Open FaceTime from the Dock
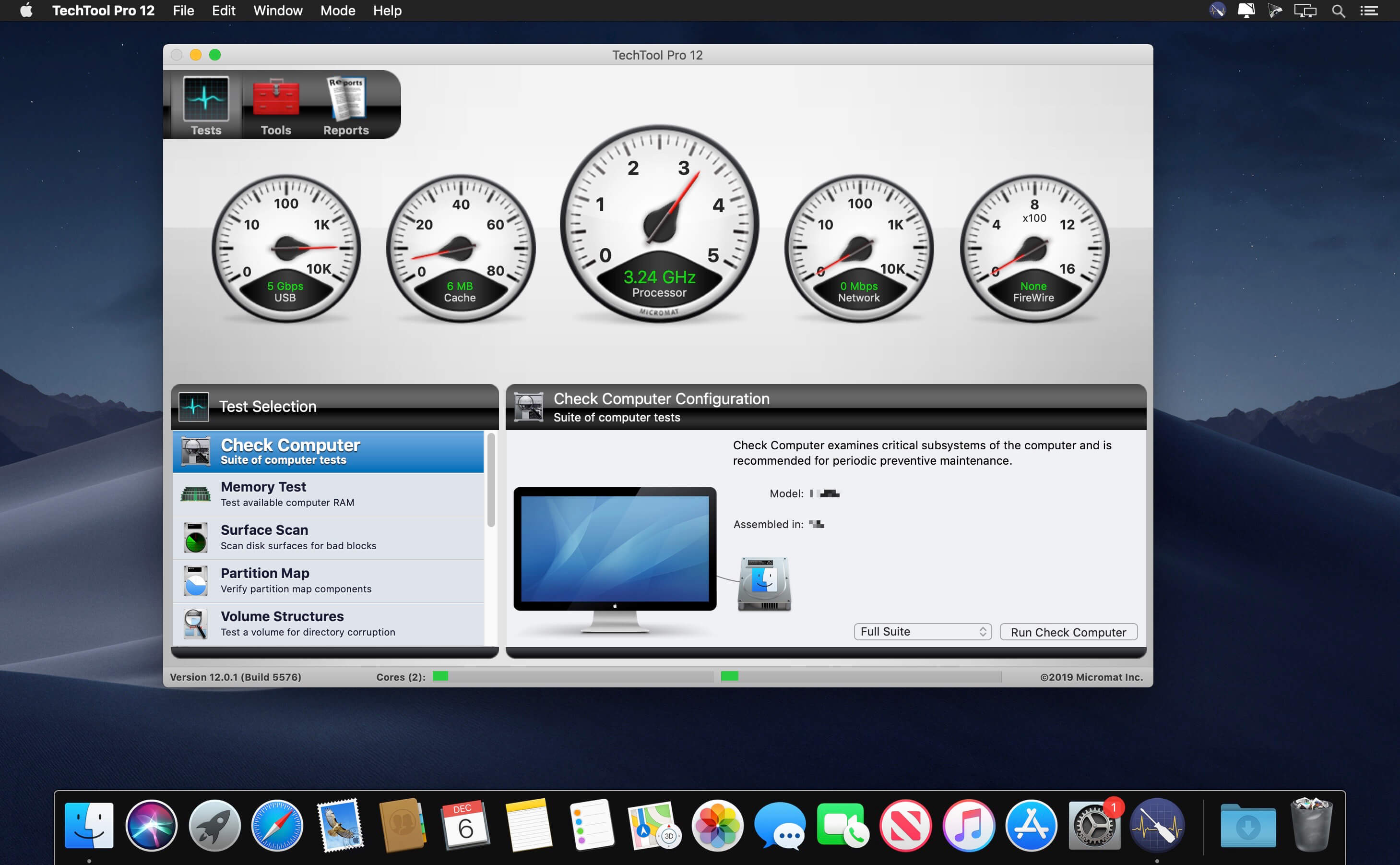The width and height of the screenshot is (1400, 865). pos(842,825)
